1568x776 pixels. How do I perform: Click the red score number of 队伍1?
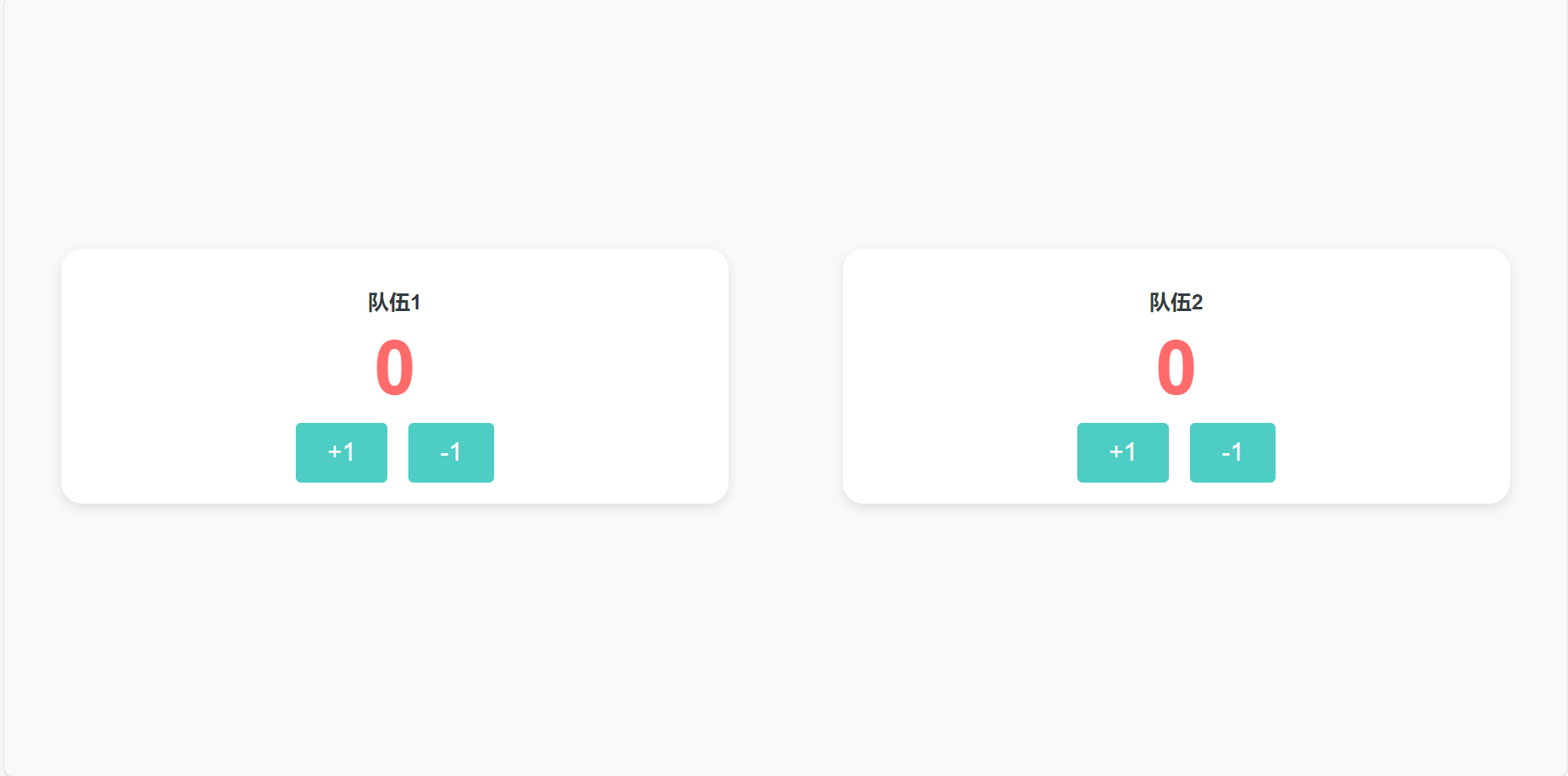(394, 368)
